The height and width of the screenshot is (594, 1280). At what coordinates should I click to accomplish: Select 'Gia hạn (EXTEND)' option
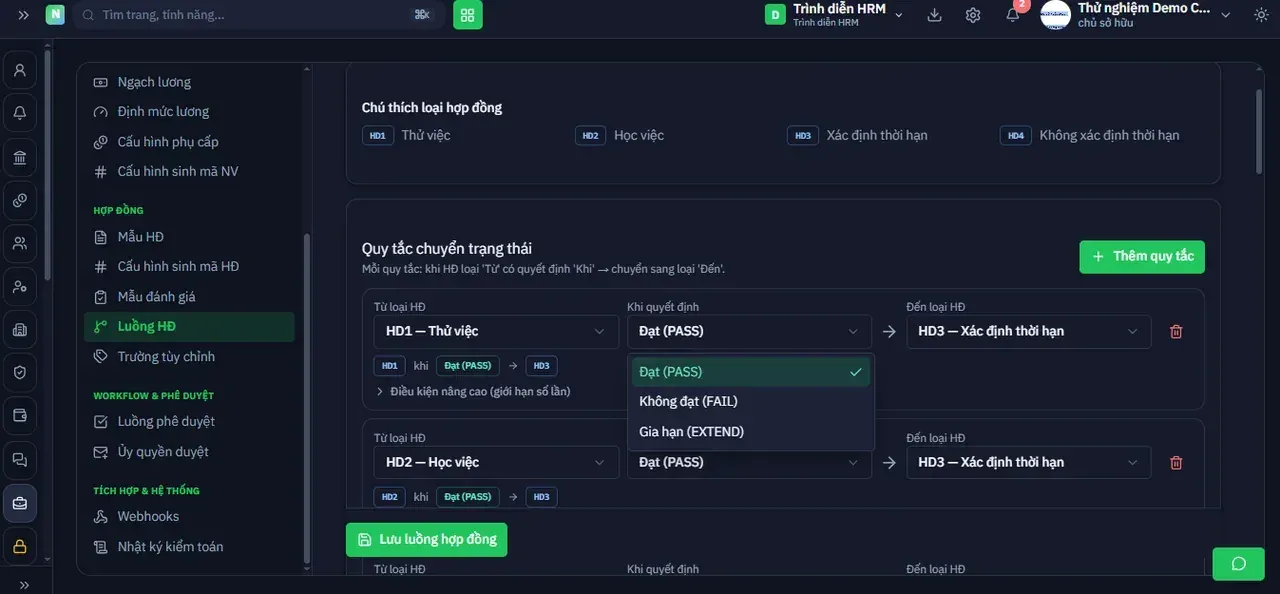pos(751,432)
